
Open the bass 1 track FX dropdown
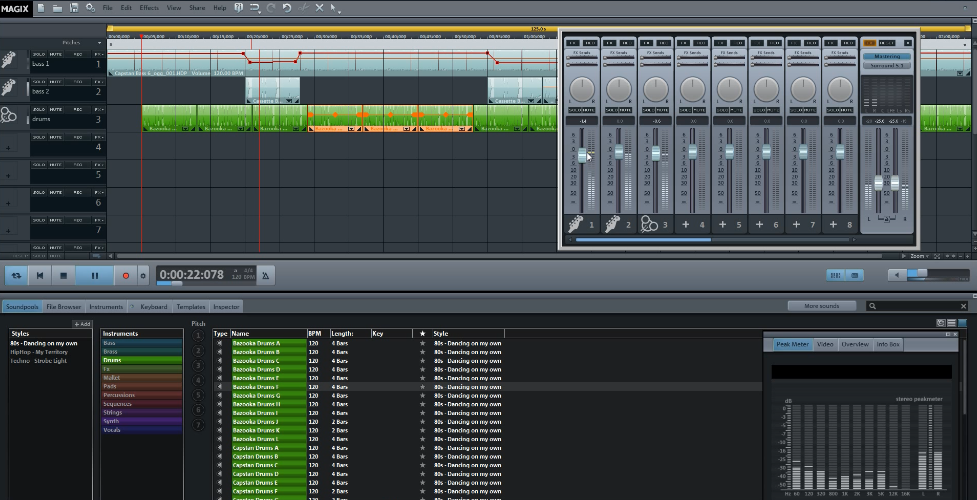98,53
